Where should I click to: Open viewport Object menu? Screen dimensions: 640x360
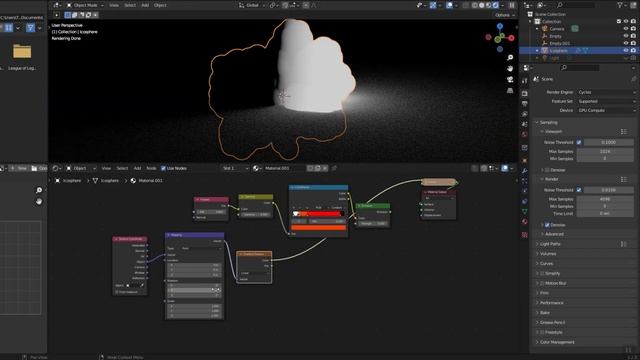[x=160, y=5]
